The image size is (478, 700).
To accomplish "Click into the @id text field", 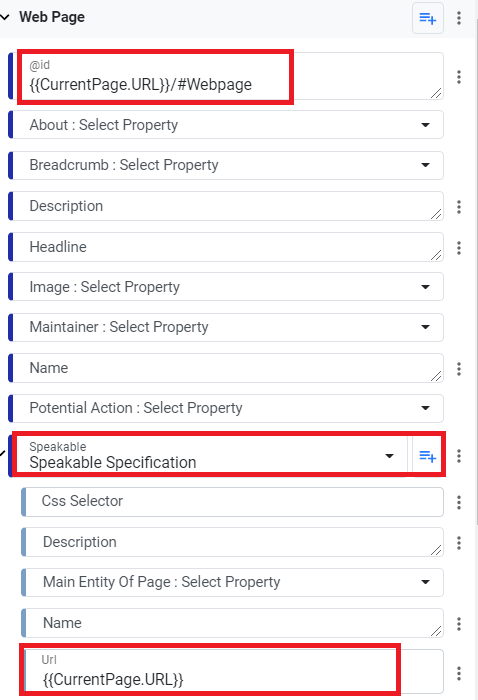I will click(228, 76).
